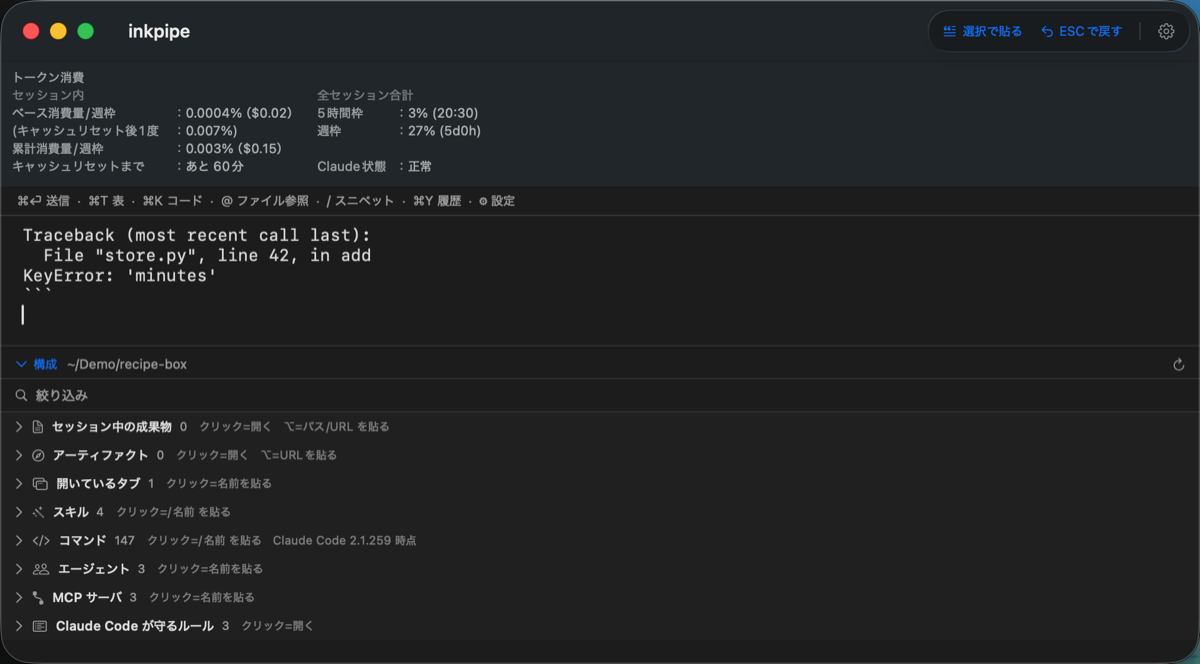Select the ⌘K コード shortcut hint

click(x=173, y=201)
